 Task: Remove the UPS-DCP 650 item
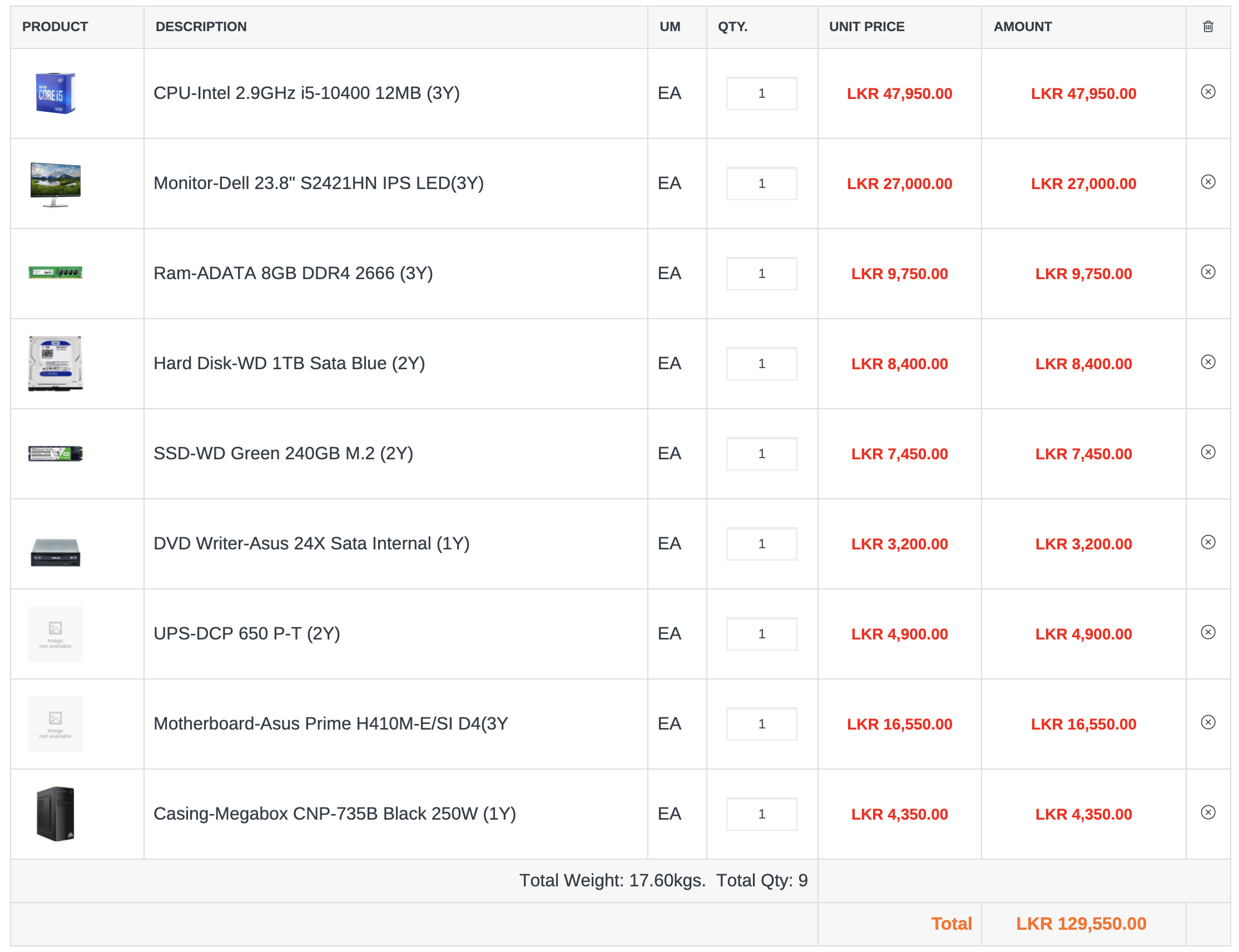1208,632
